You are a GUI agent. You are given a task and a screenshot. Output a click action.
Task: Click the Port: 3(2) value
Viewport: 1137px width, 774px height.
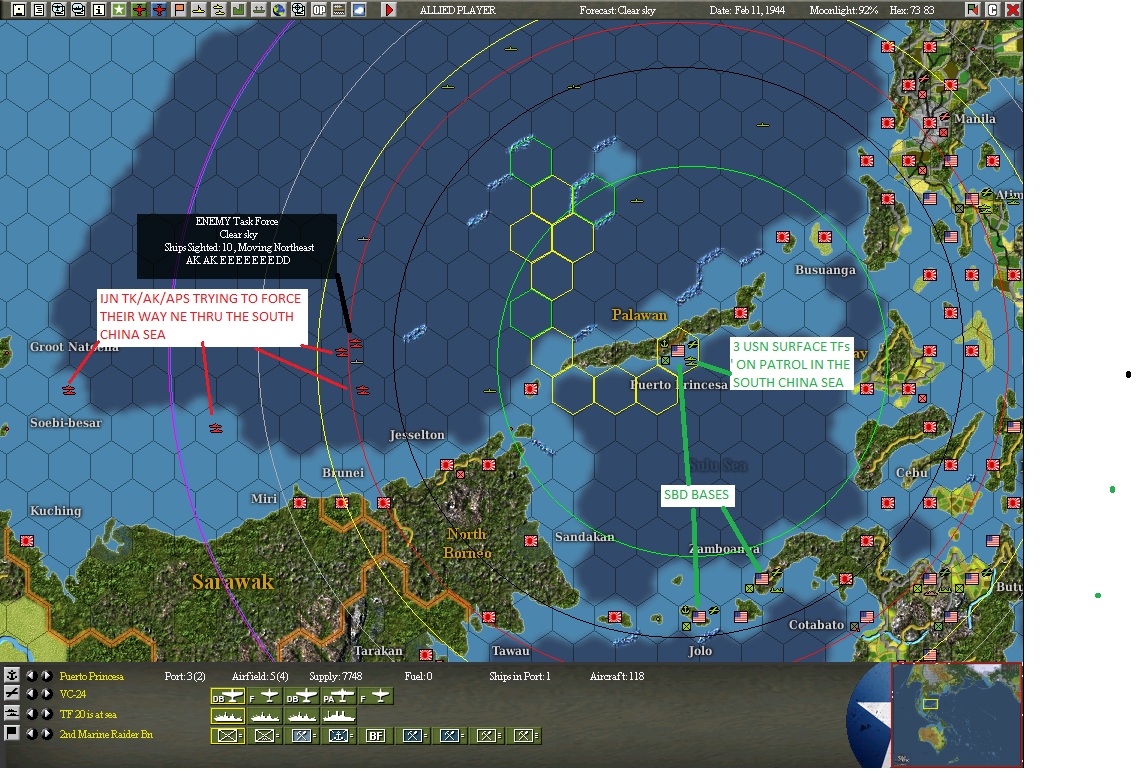pos(185,676)
